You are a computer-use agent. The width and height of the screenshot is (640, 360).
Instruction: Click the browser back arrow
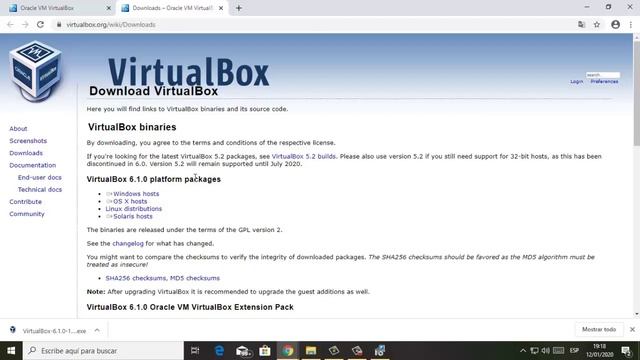[10, 24]
